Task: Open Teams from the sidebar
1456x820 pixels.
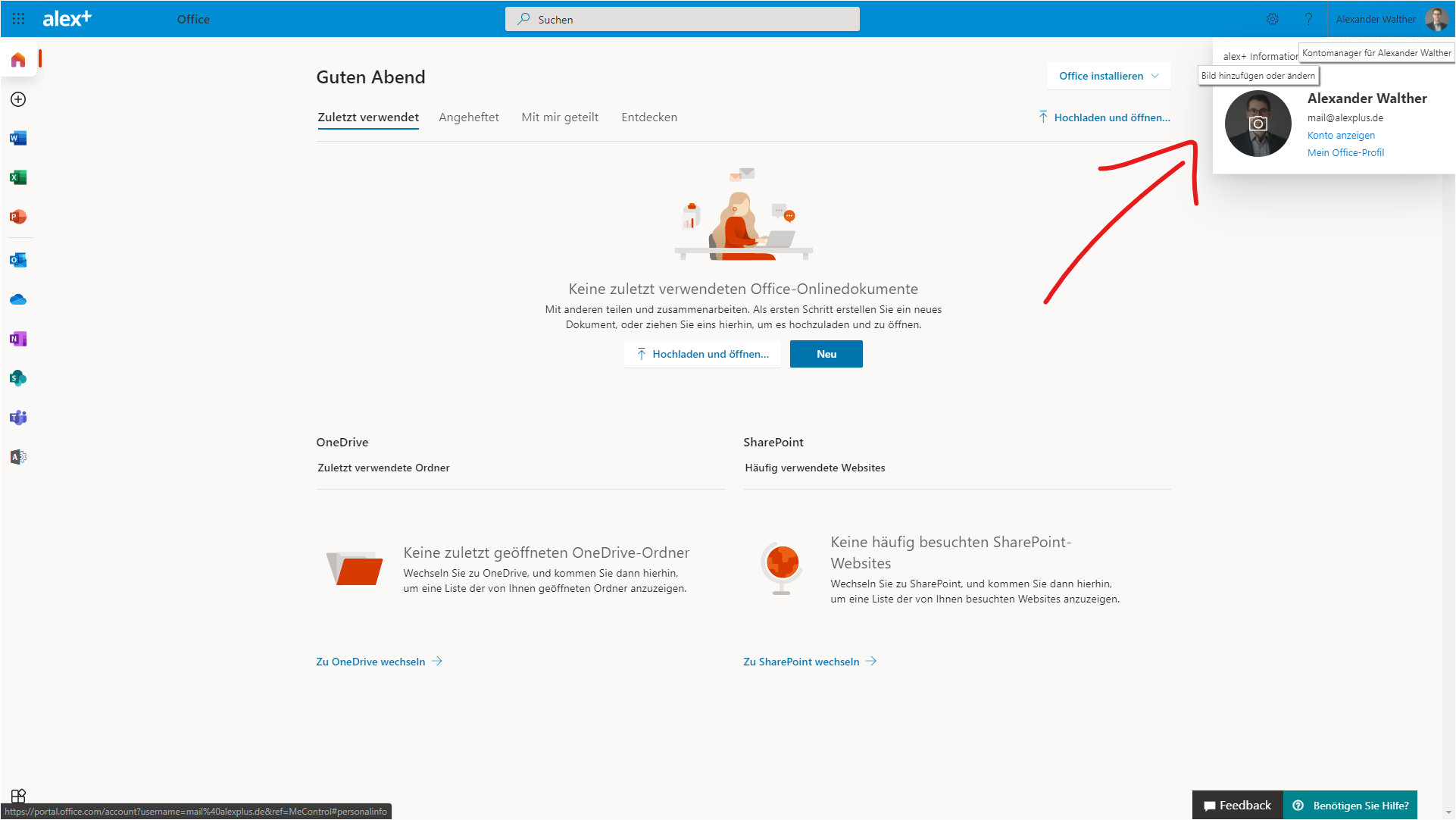Action: pyautogui.click(x=18, y=418)
